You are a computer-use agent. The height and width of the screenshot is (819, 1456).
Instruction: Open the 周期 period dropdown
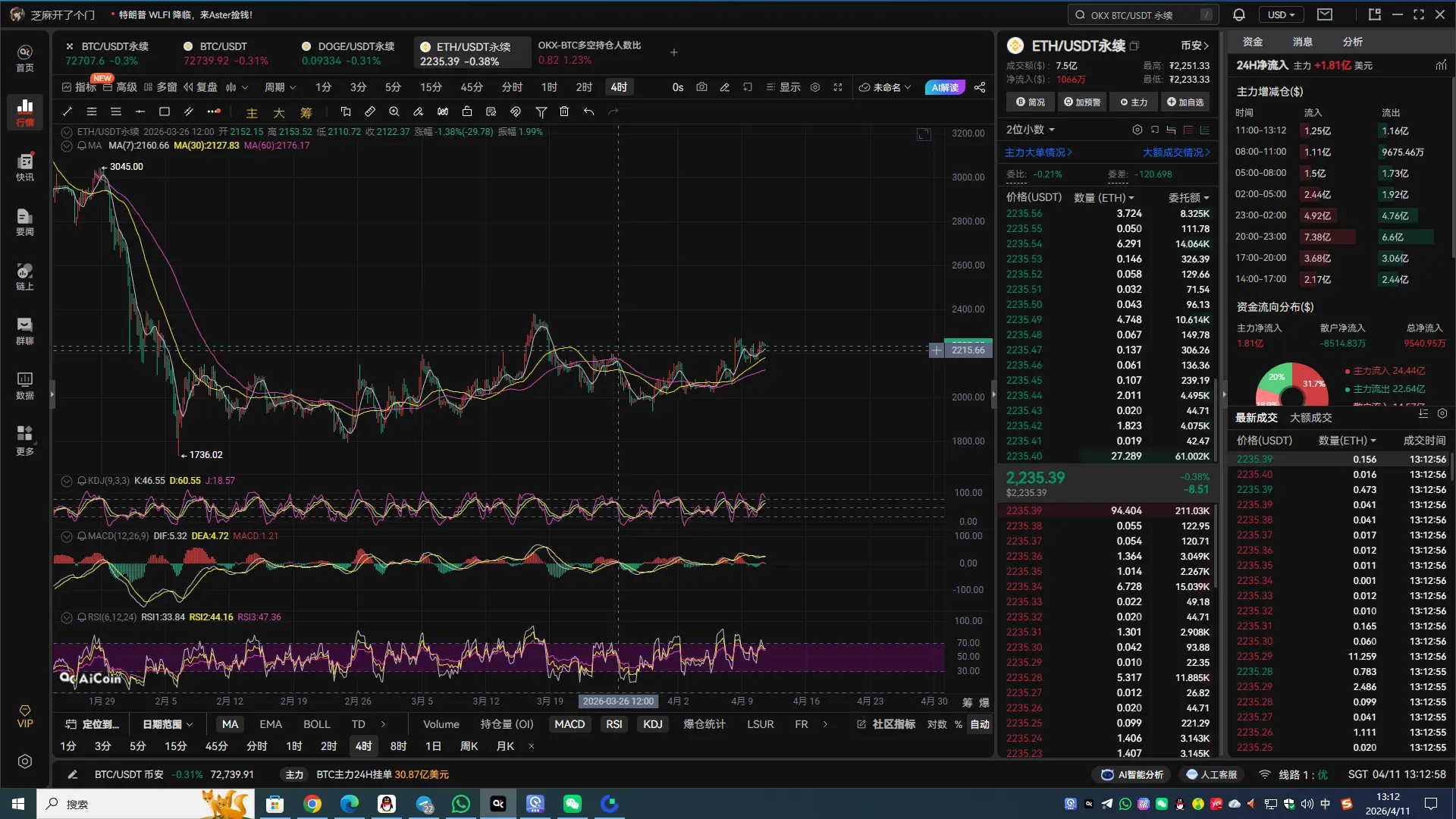coord(279,87)
